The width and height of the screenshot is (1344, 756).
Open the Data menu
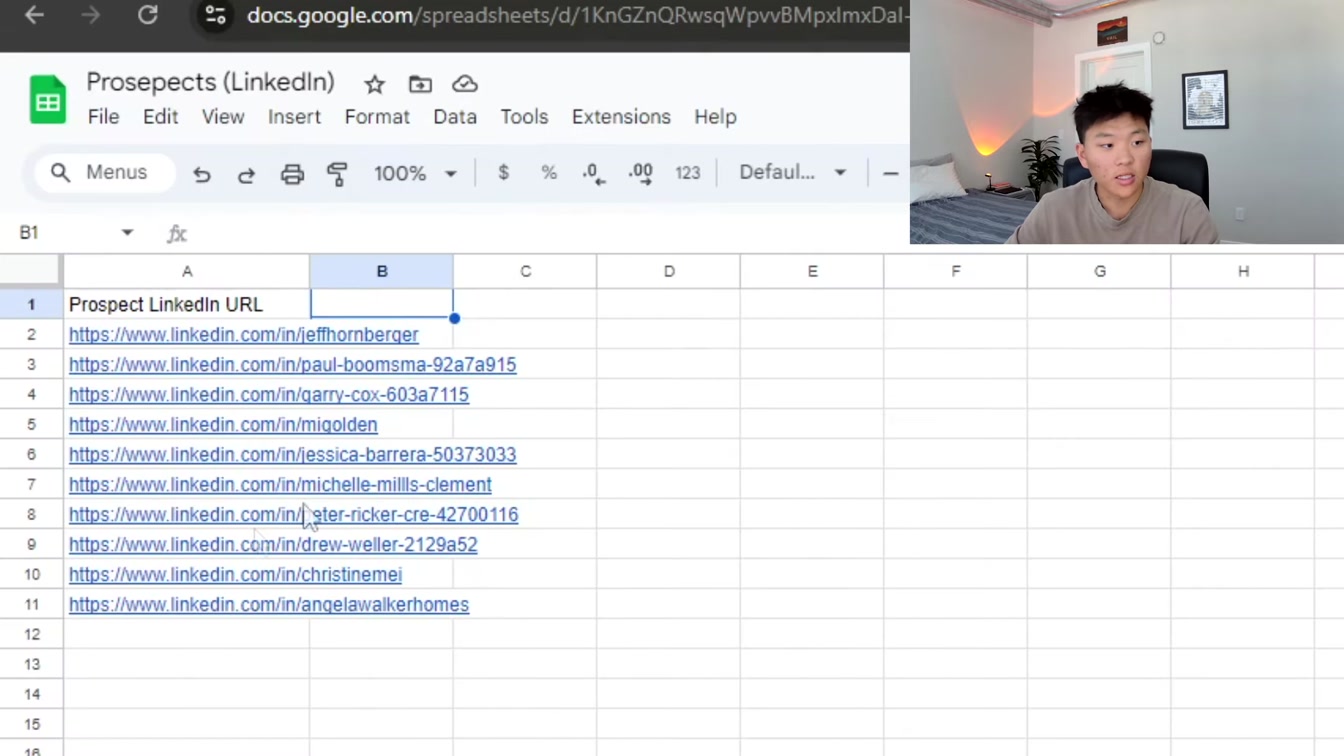tap(455, 117)
